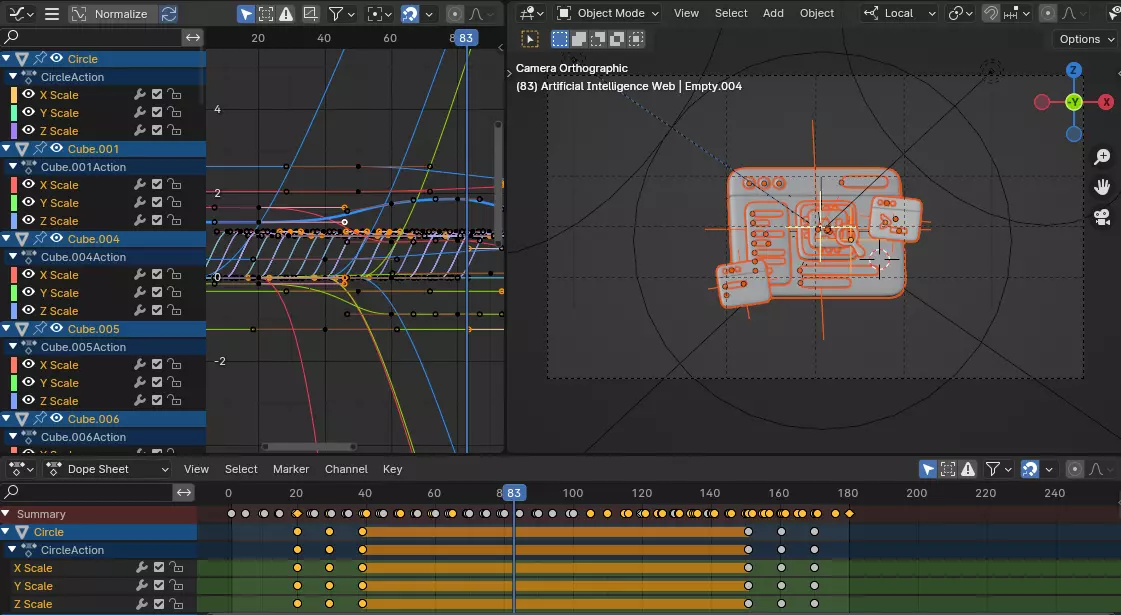Uncheck the Cube.004 Z Scale channel checkbox
This screenshot has height=615, width=1121.
coord(157,311)
